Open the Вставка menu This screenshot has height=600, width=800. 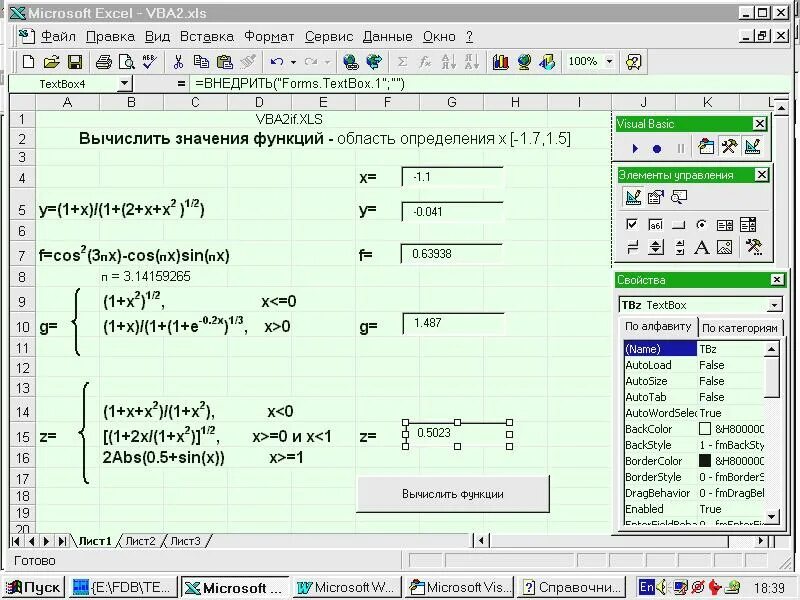click(207, 37)
